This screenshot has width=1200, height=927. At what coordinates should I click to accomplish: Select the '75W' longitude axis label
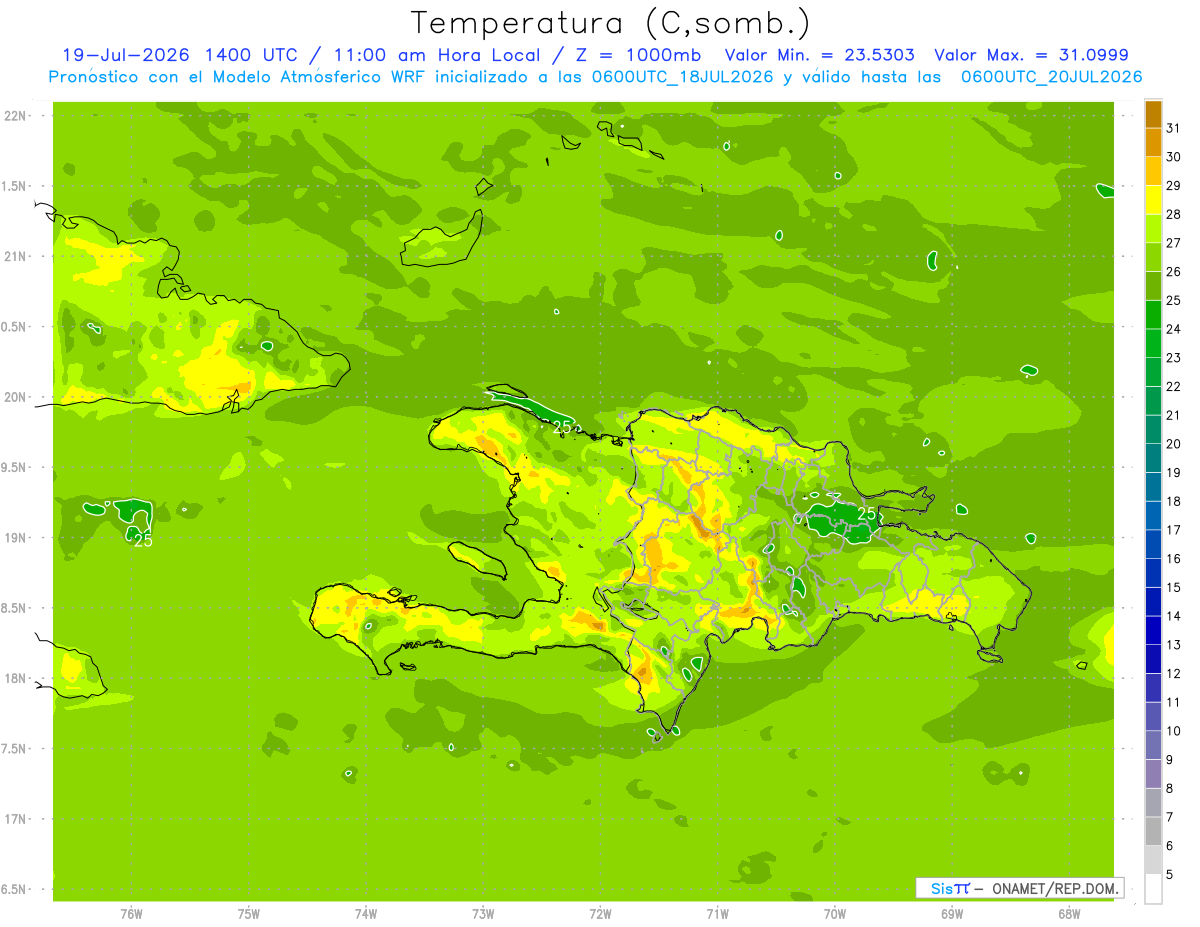(x=249, y=914)
